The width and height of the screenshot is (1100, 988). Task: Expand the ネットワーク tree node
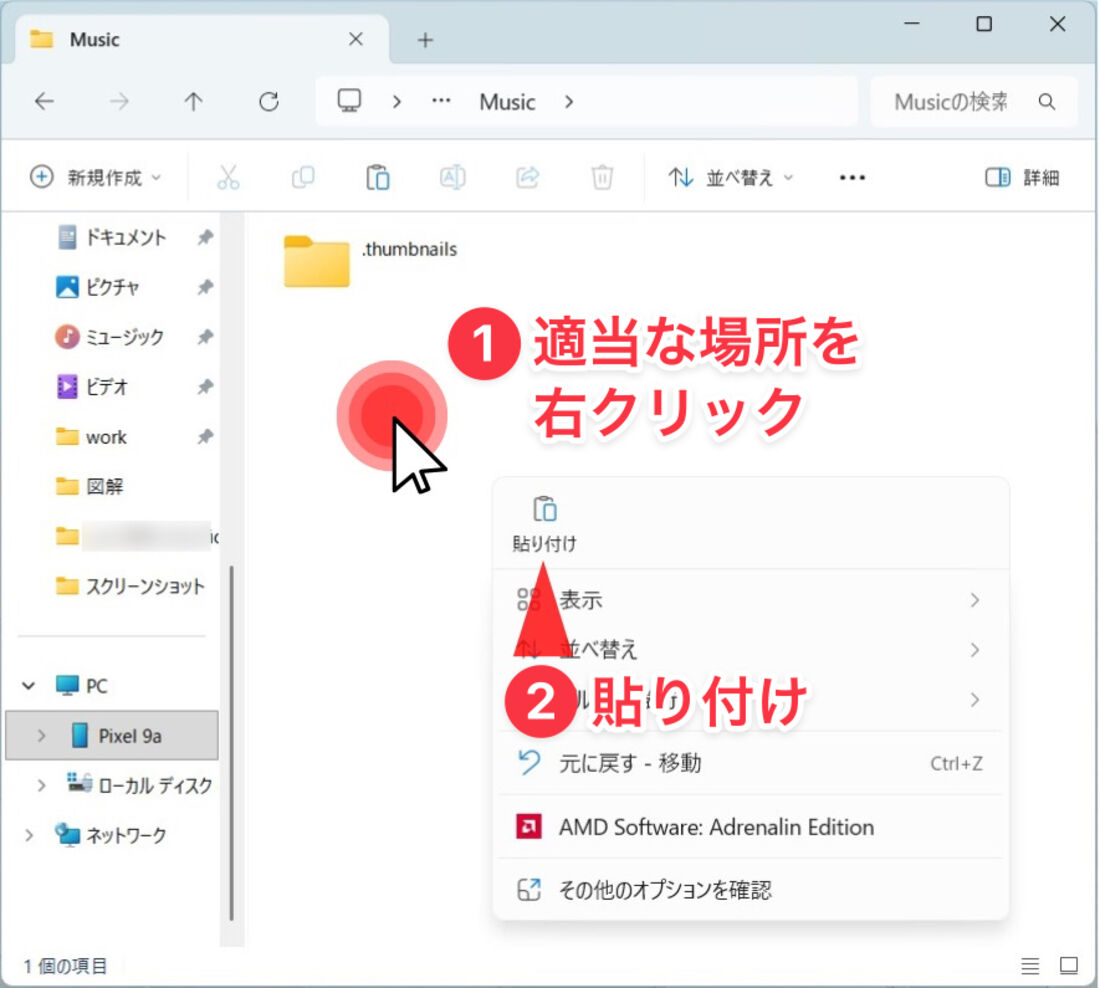click(29, 835)
